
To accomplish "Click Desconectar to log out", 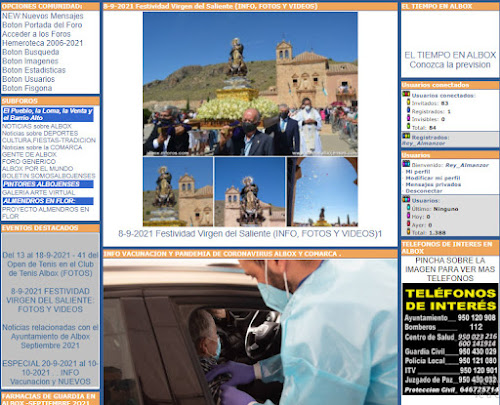I will coord(424,191).
